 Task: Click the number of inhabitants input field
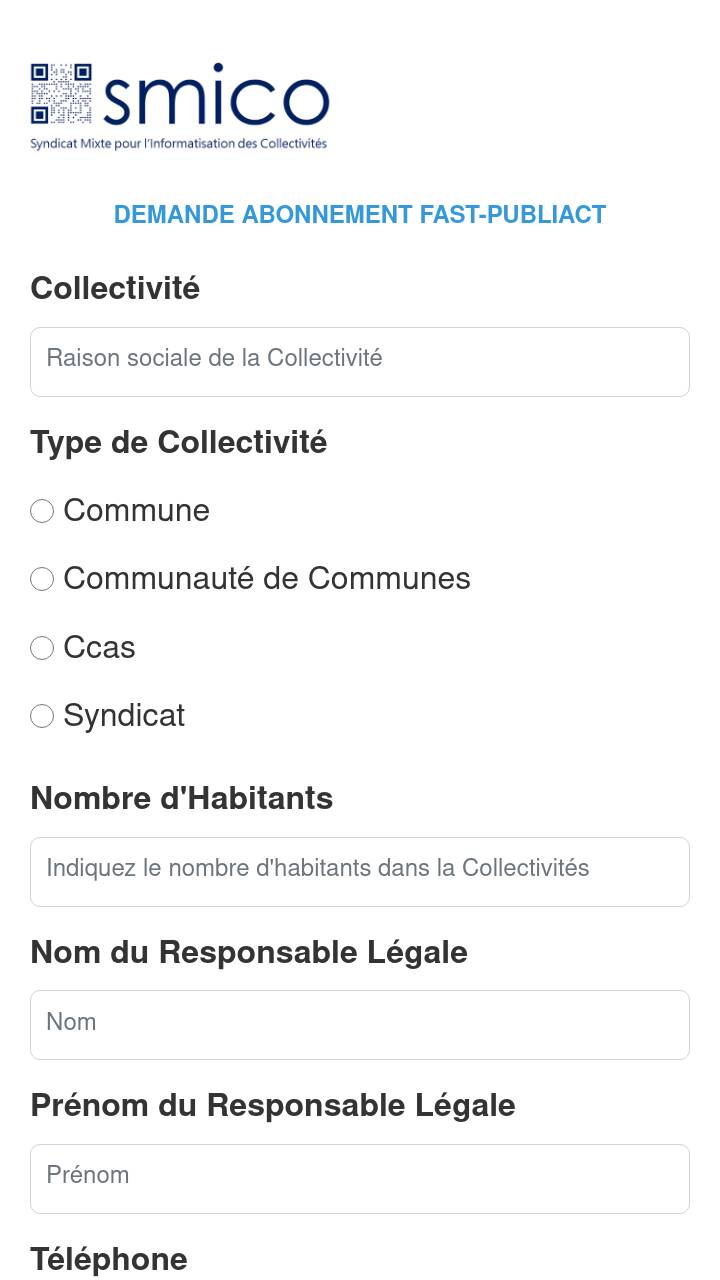tap(360, 872)
